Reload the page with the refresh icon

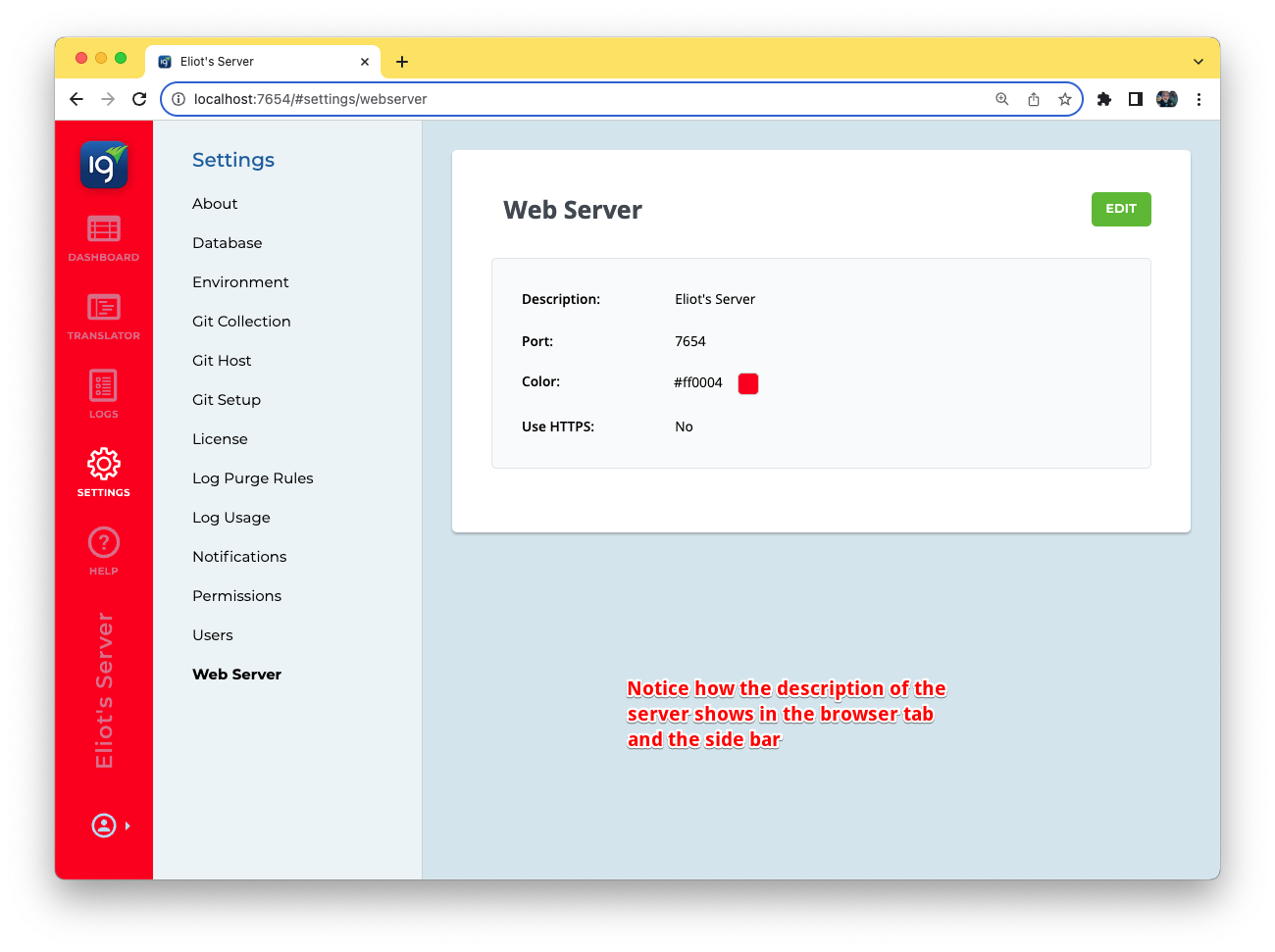tap(139, 99)
